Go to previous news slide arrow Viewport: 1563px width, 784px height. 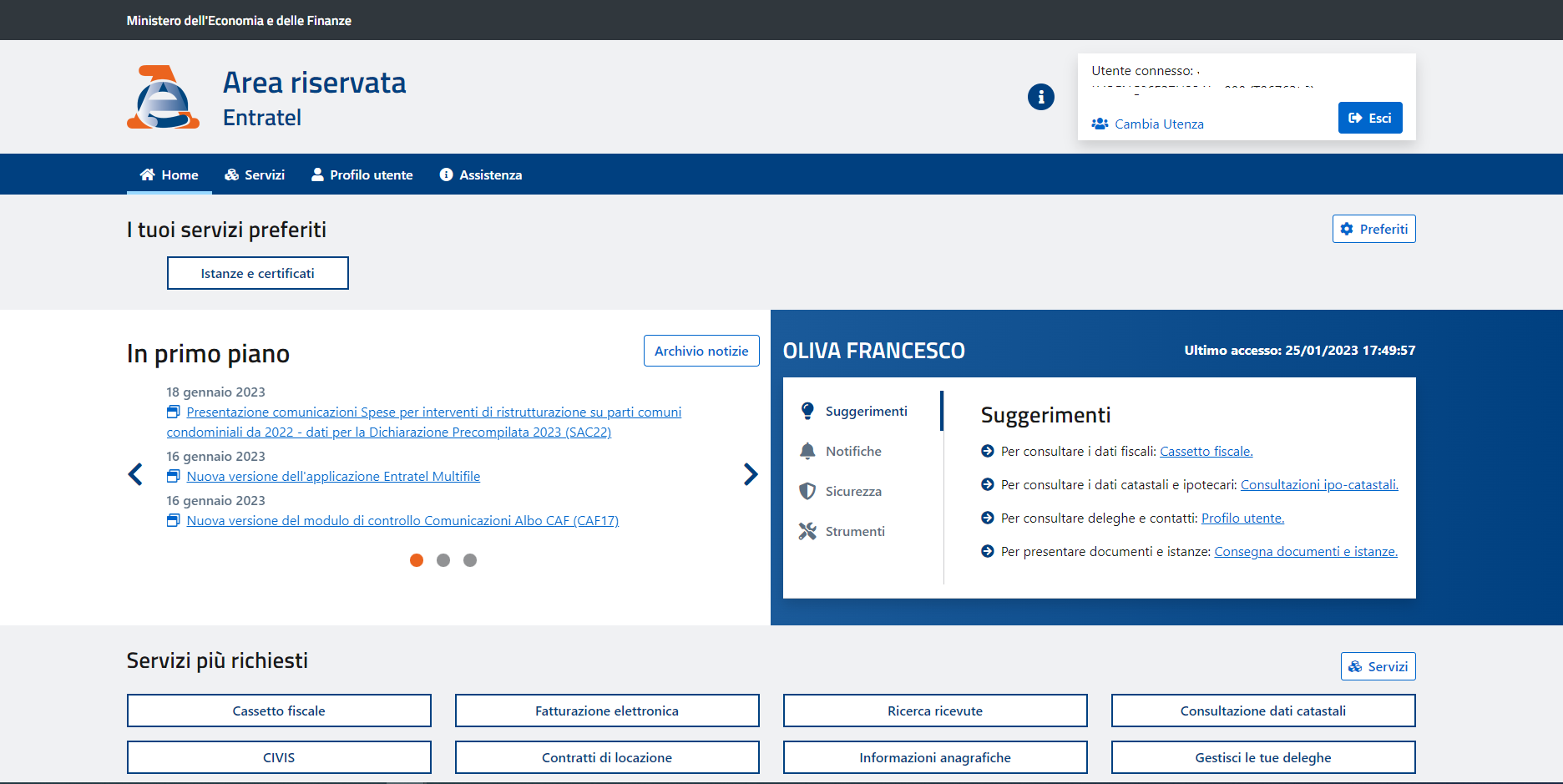tap(135, 474)
